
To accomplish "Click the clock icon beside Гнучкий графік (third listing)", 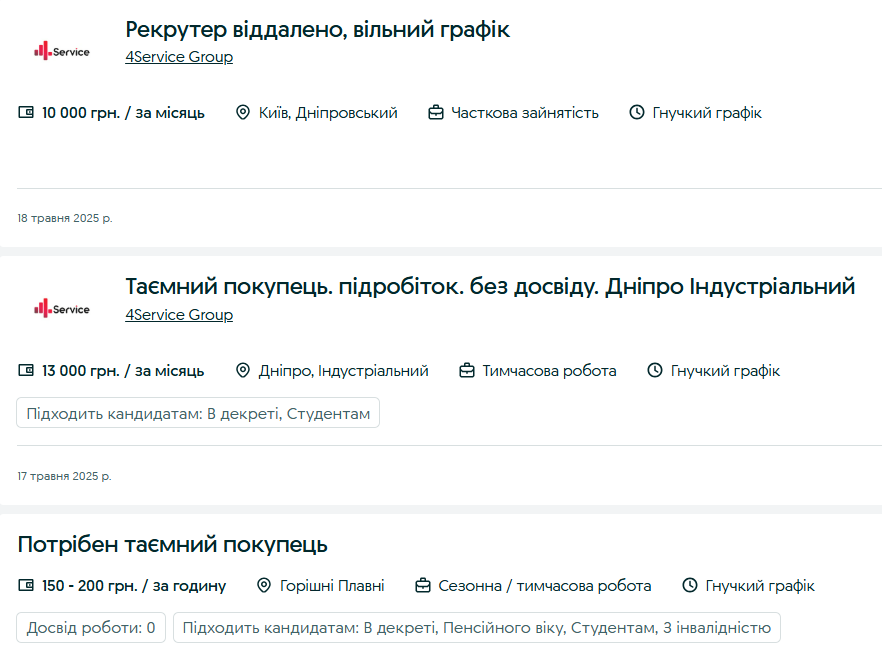I will click(x=689, y=585).
